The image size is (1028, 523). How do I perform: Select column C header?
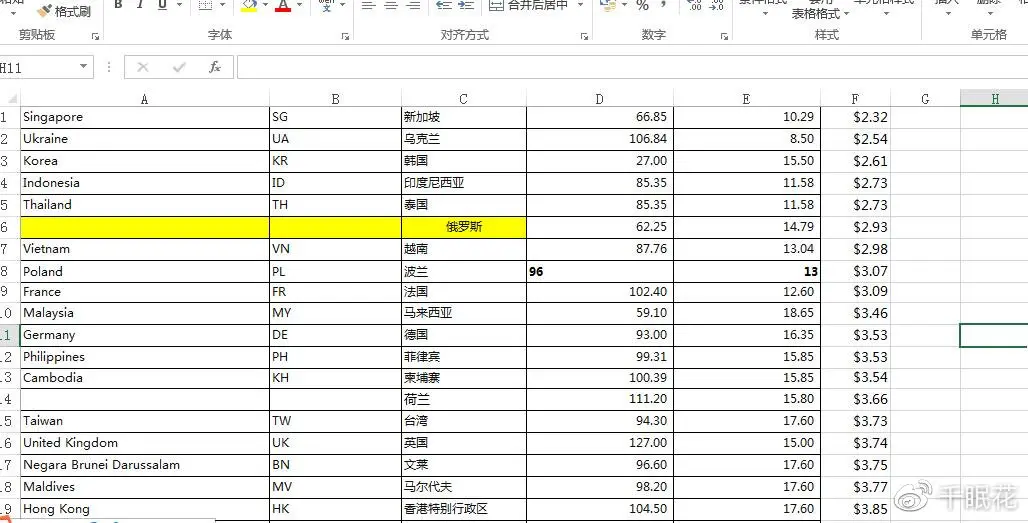(x=464, y=99)
